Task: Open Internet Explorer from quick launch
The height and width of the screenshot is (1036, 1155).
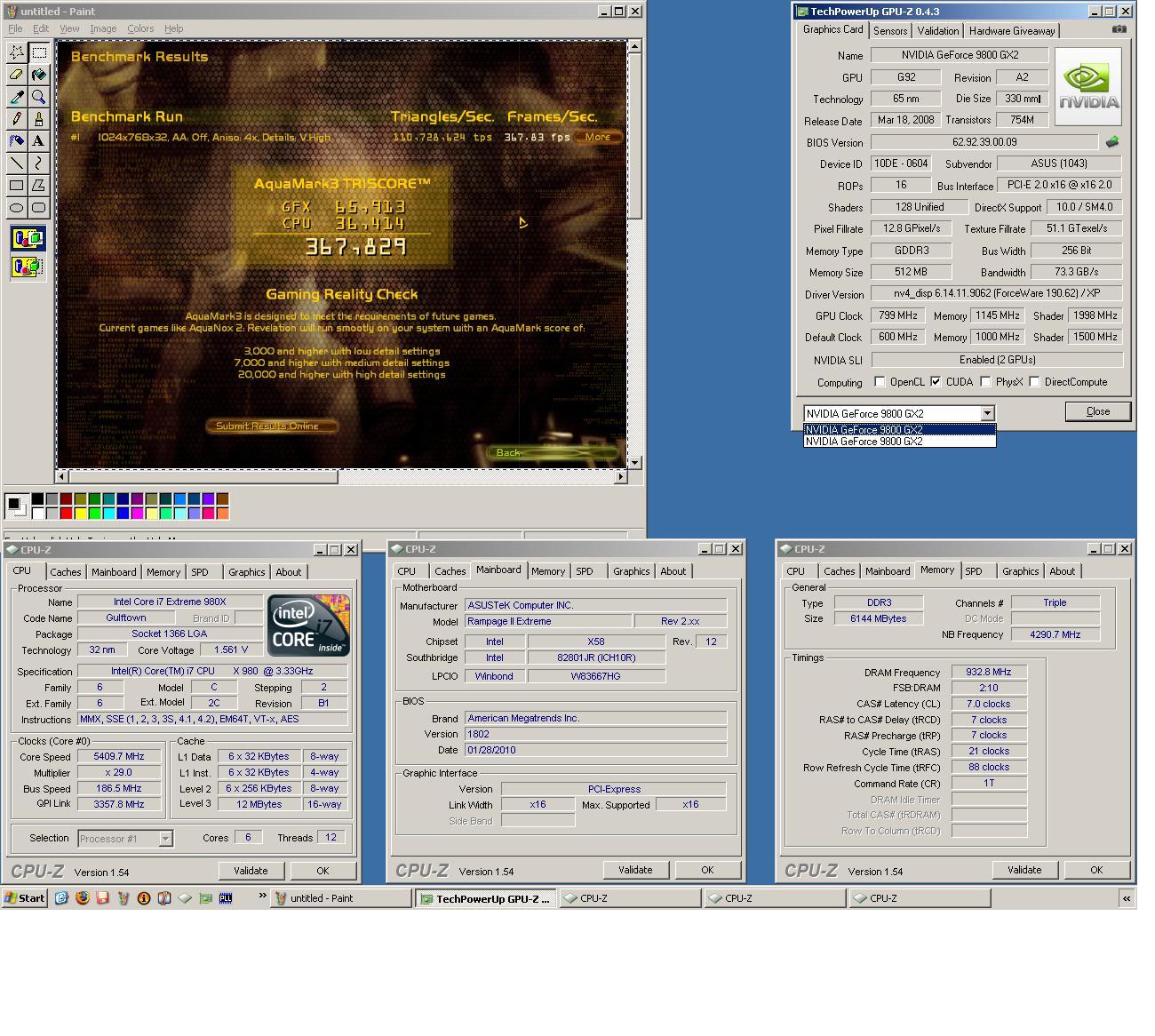Action: point(61,897)
